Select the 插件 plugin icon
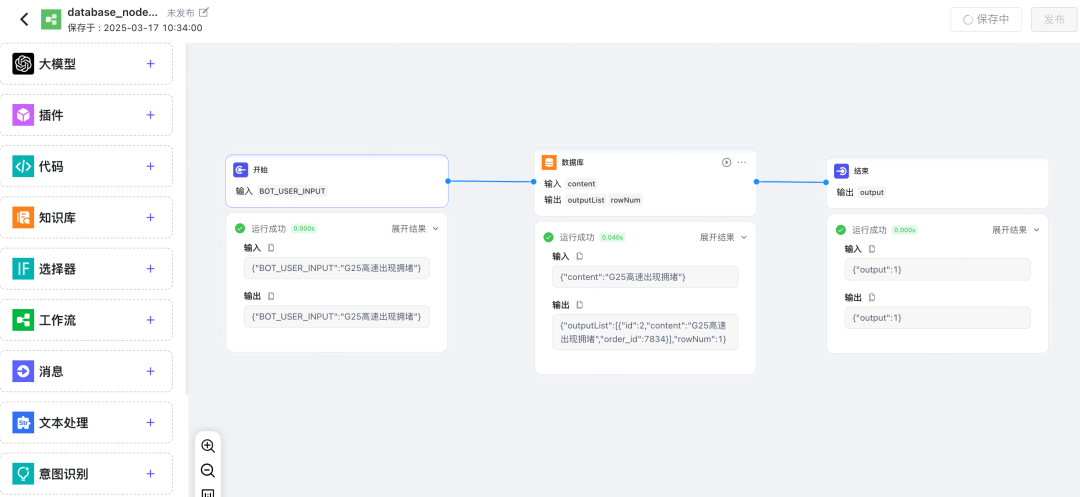Viewport: 1080px width, 497px height. [23, 115]
